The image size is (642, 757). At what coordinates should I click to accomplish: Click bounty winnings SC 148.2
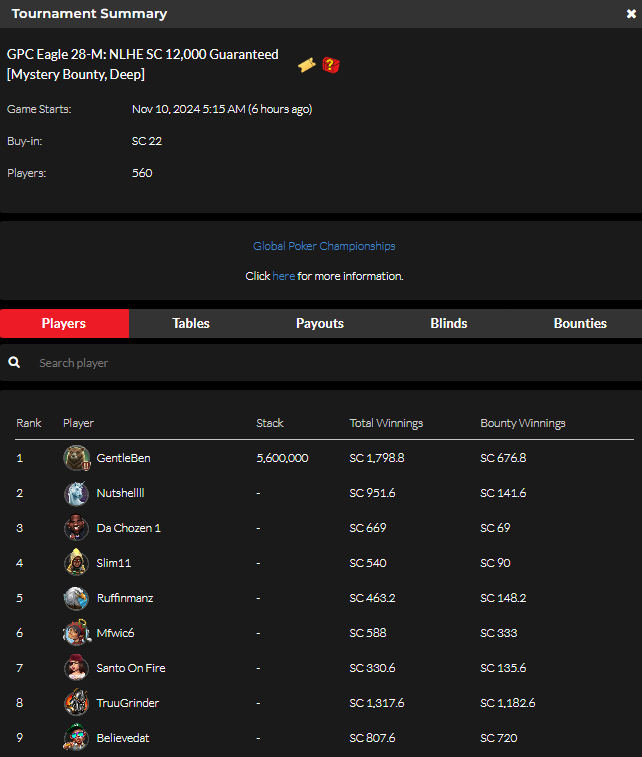(x=503, y=598)
